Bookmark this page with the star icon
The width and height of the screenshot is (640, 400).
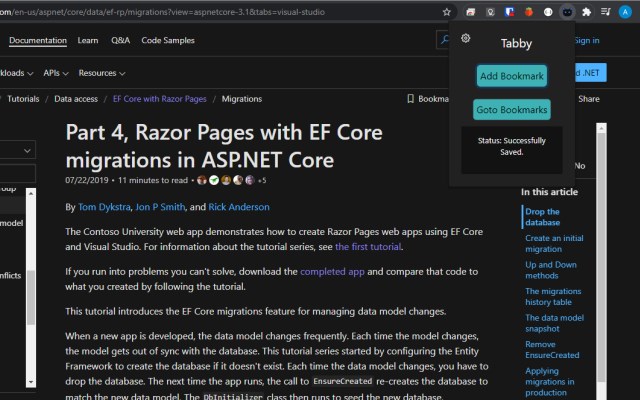[447, 12]
